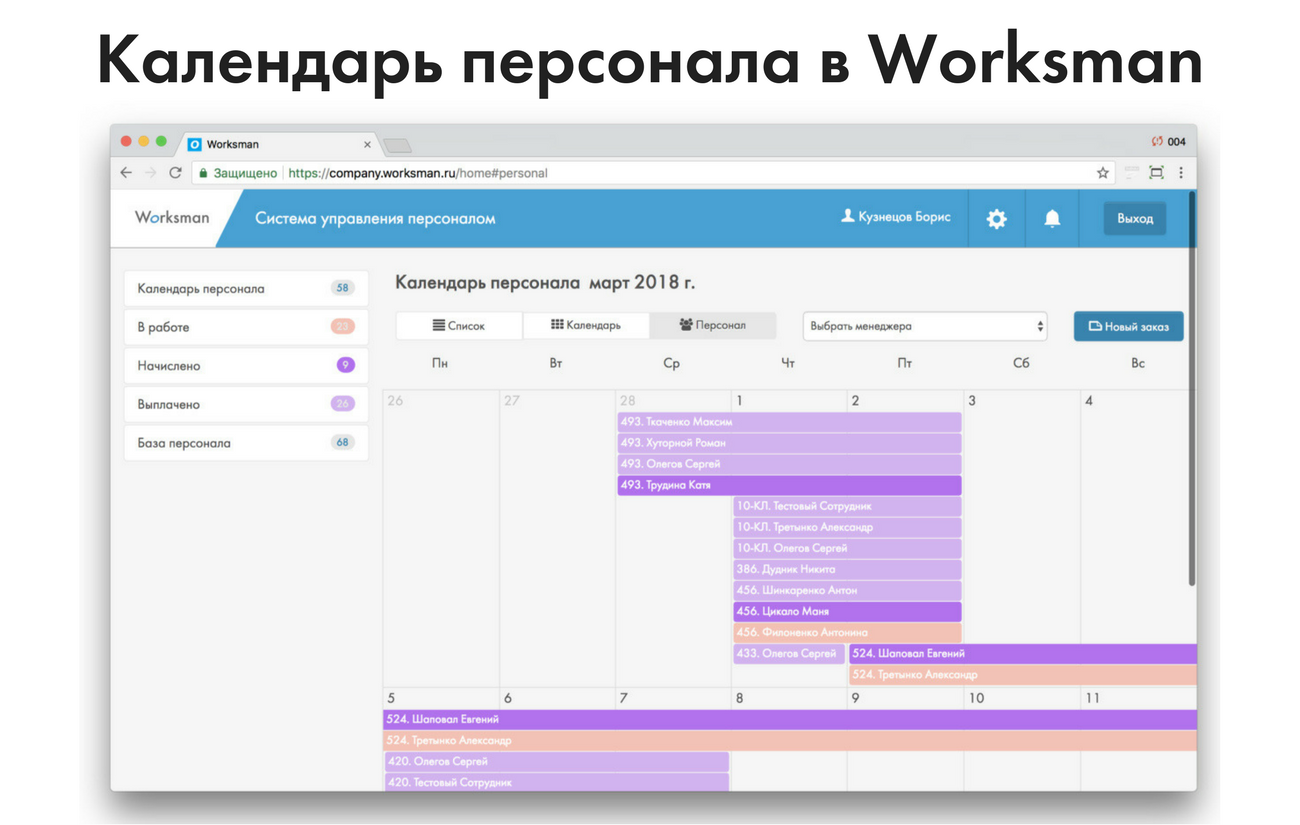Viewport: 1300px width, 825px height.
Task: Open event 420. Олегов Сергей
Action: pyautogui.click(x=557, y=762)
